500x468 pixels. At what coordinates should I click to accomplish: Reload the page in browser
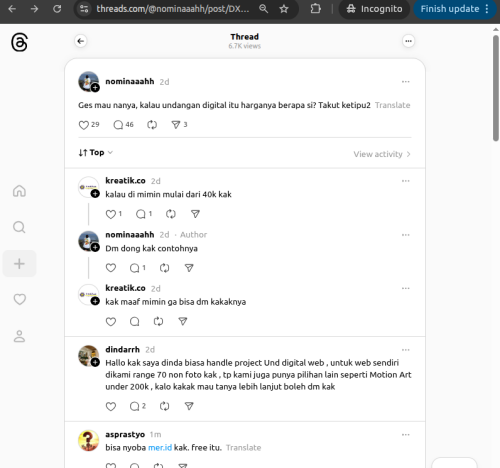click(57, 9)
